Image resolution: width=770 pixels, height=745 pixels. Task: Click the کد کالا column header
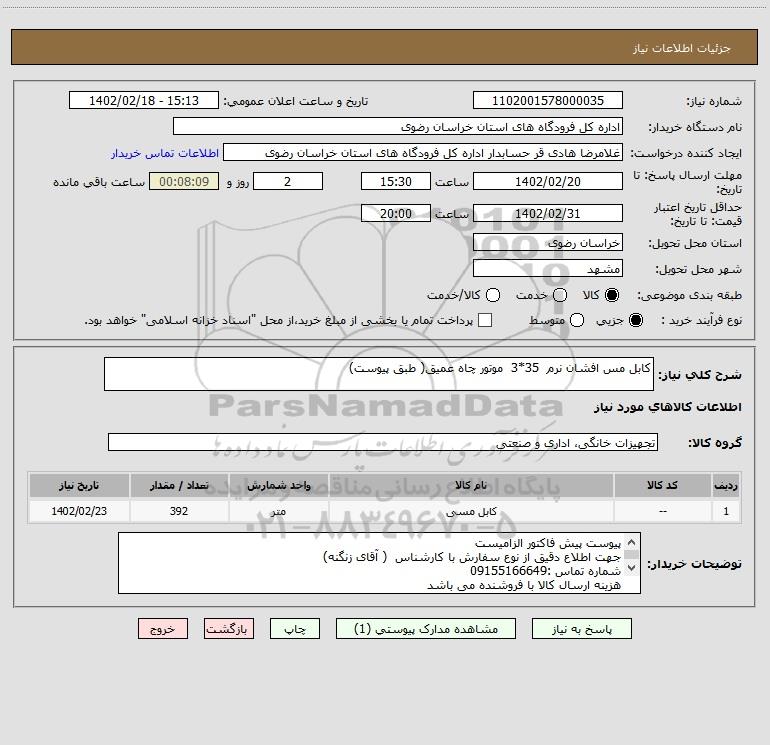coord(662,486)
